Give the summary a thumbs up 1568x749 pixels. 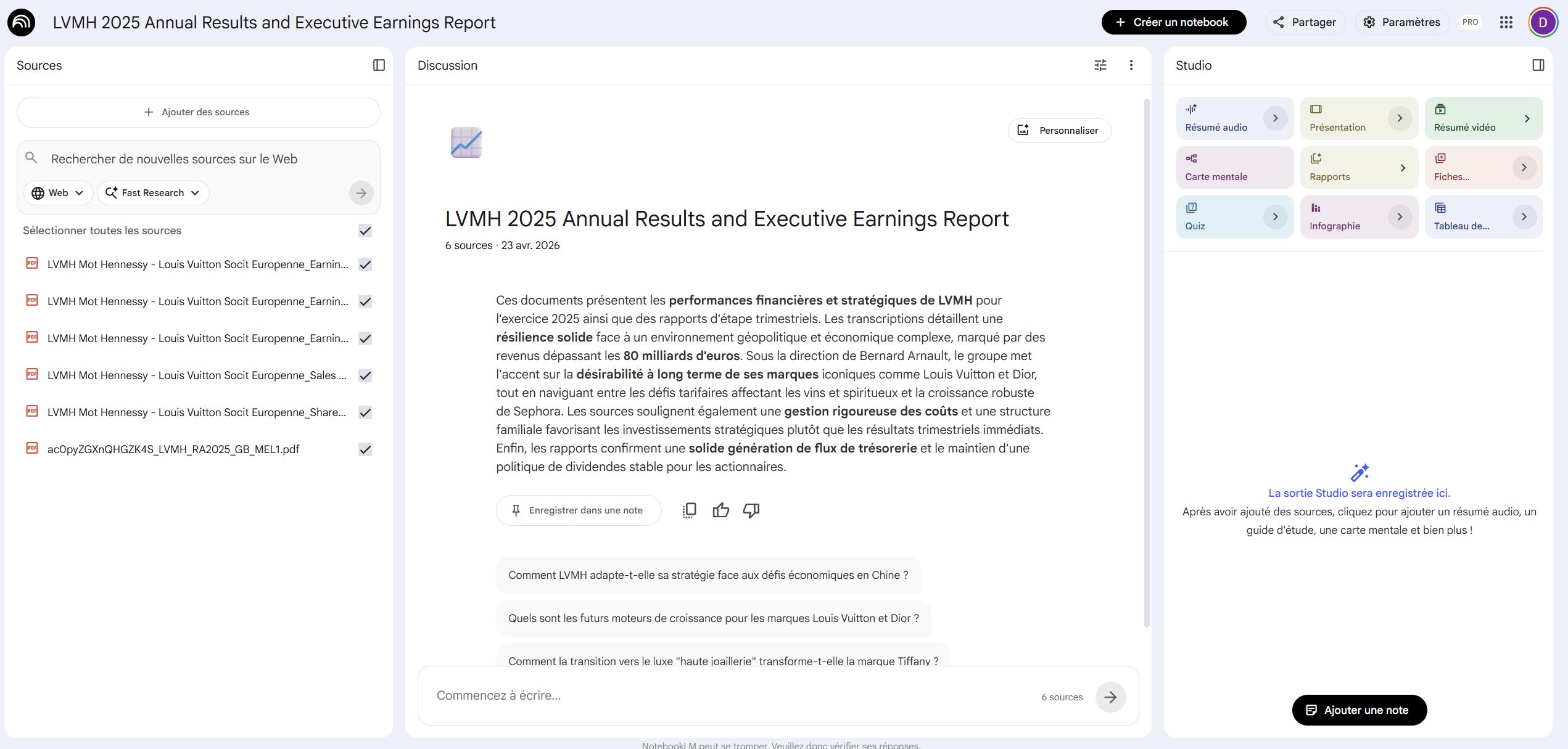[720, 510]
